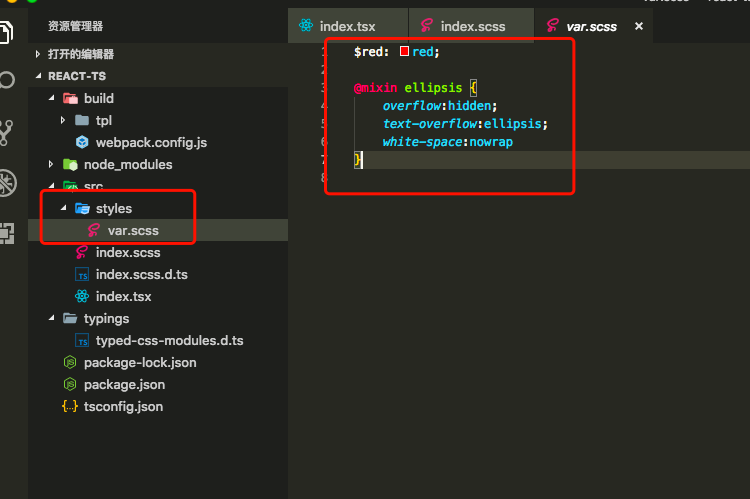Close the var.scss tab
Viewport: 750px width, 499px height.
(x=639, y=26)
